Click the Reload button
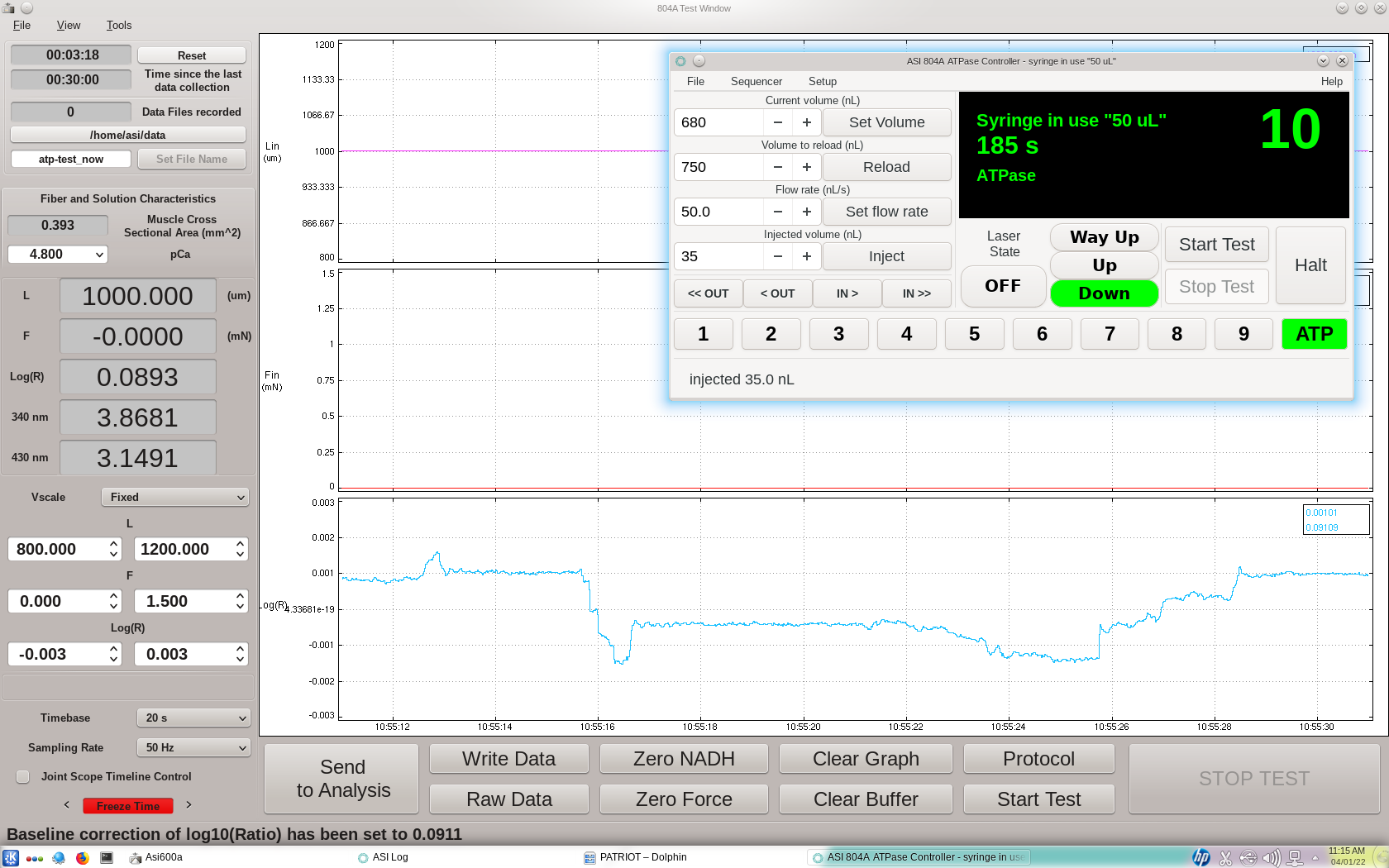 coord(886,167)
